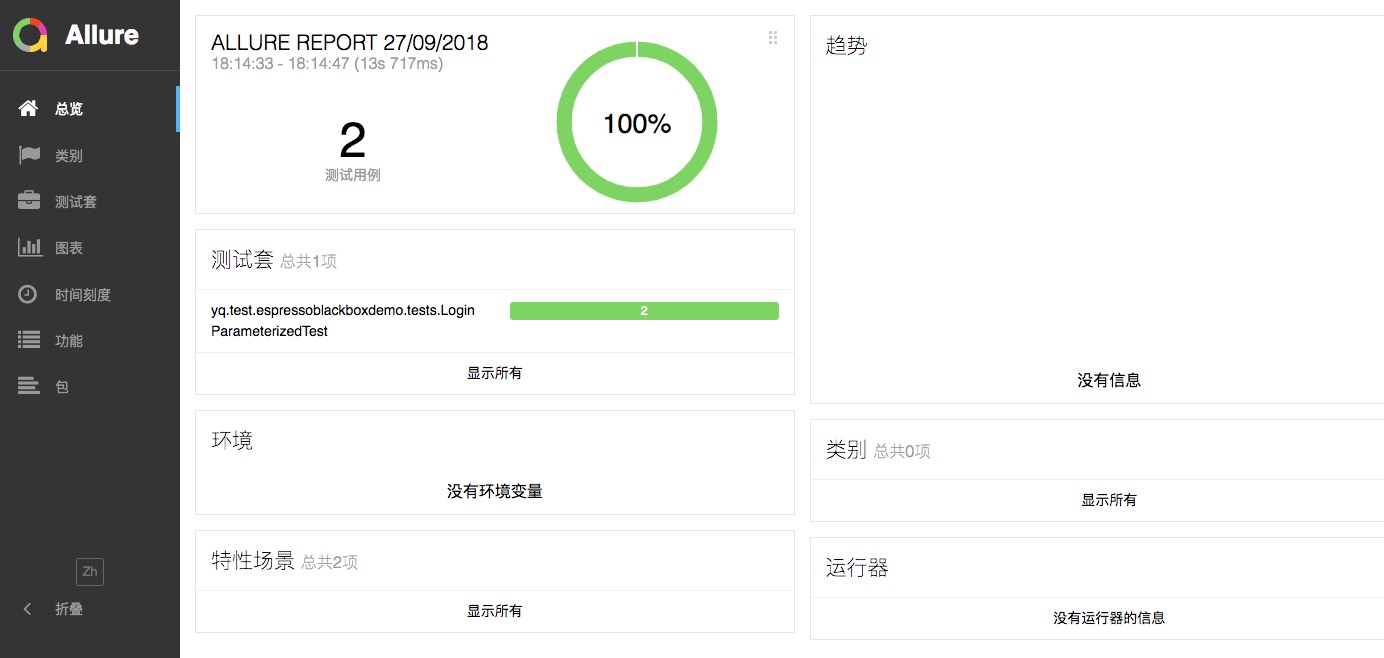Open 类别 categories via flag icon
This screenshot has width=1384, height=658.
click(x=29, y=155)
